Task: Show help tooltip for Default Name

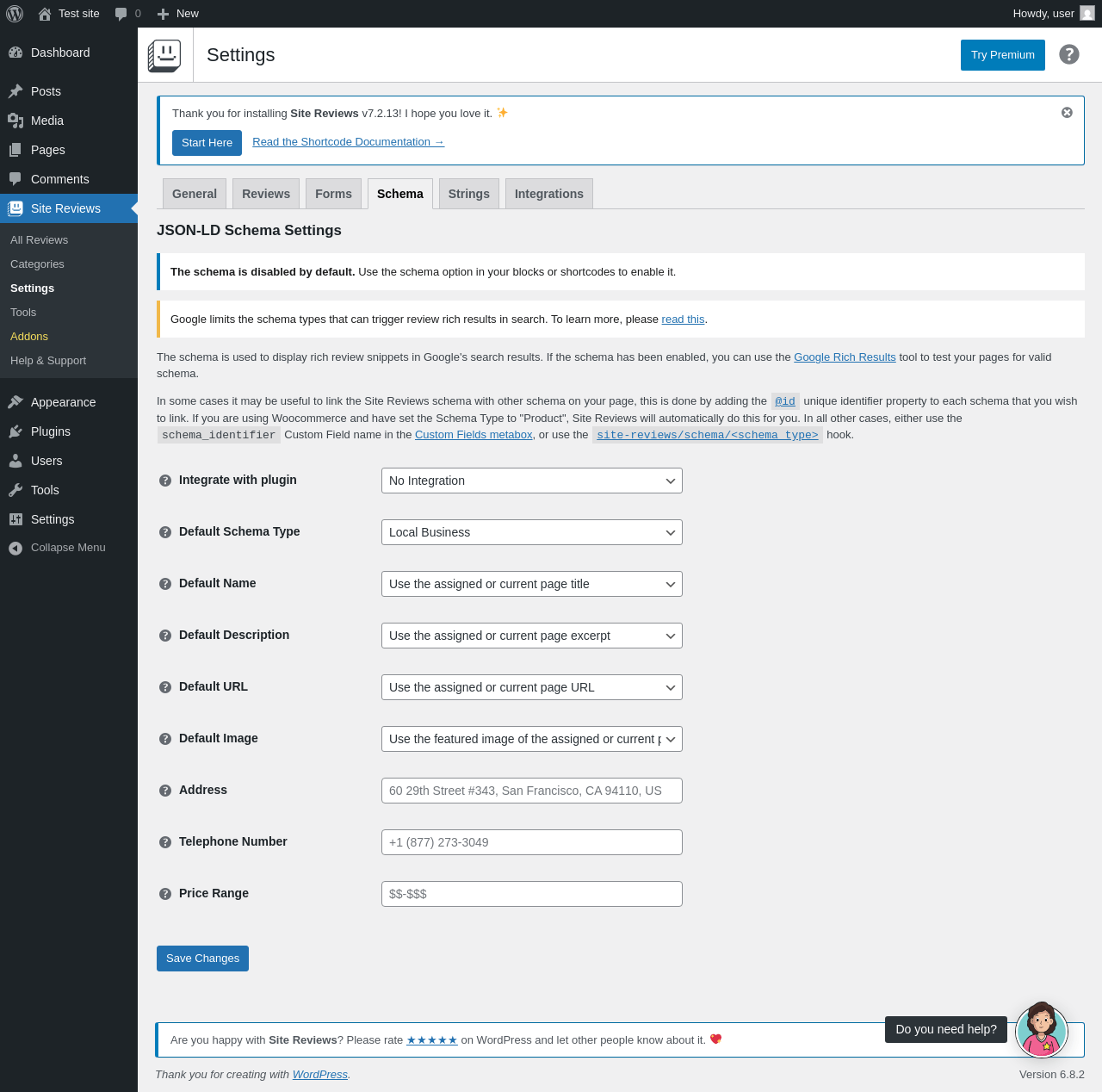Action: [165, 584]
